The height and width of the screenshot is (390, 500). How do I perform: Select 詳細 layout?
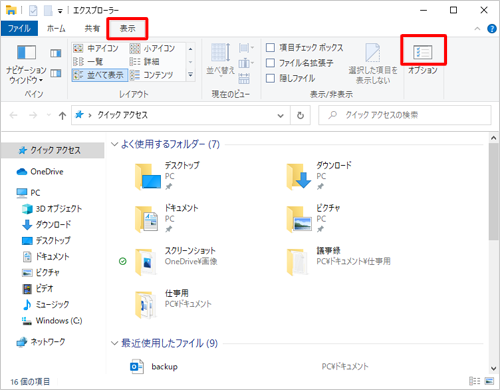coord(145,62)
